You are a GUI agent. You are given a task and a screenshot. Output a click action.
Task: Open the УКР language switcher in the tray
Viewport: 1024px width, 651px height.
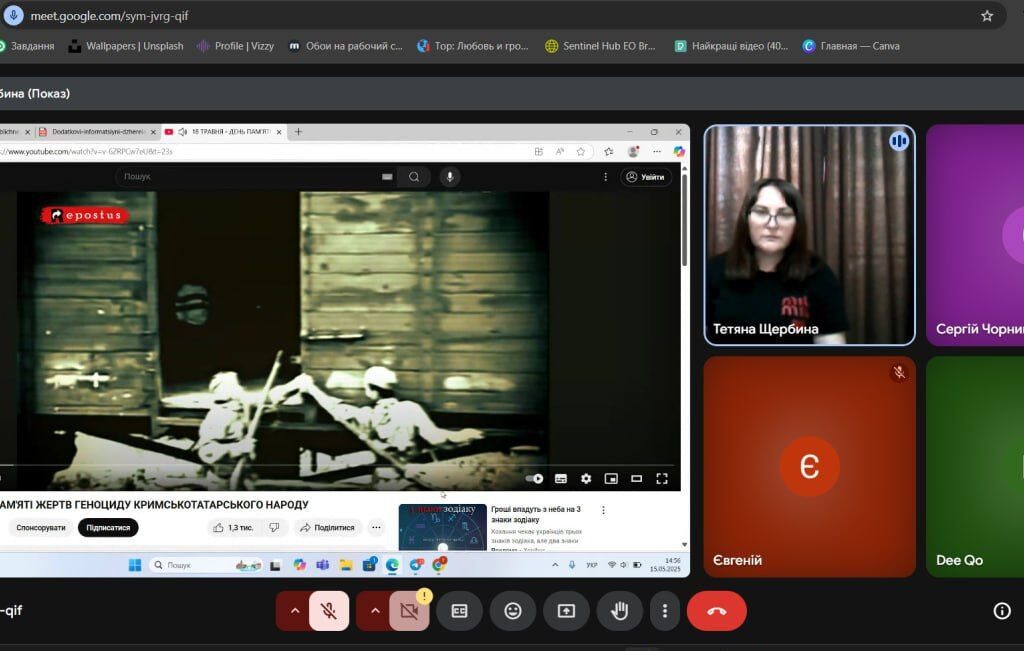592,565
